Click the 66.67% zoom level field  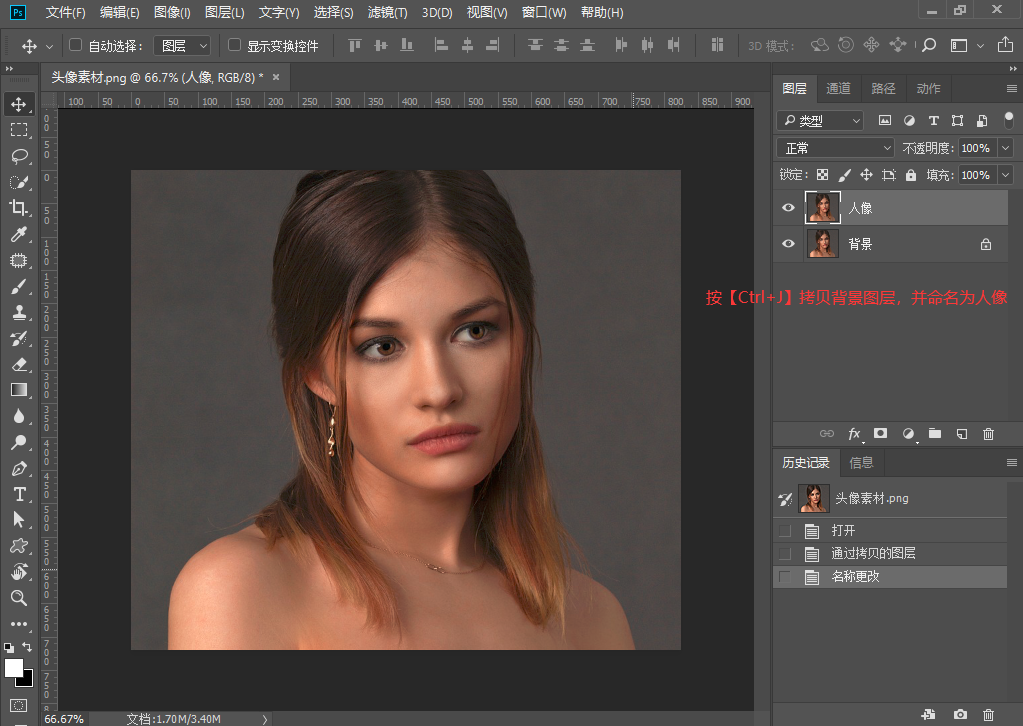pos(64,719)
